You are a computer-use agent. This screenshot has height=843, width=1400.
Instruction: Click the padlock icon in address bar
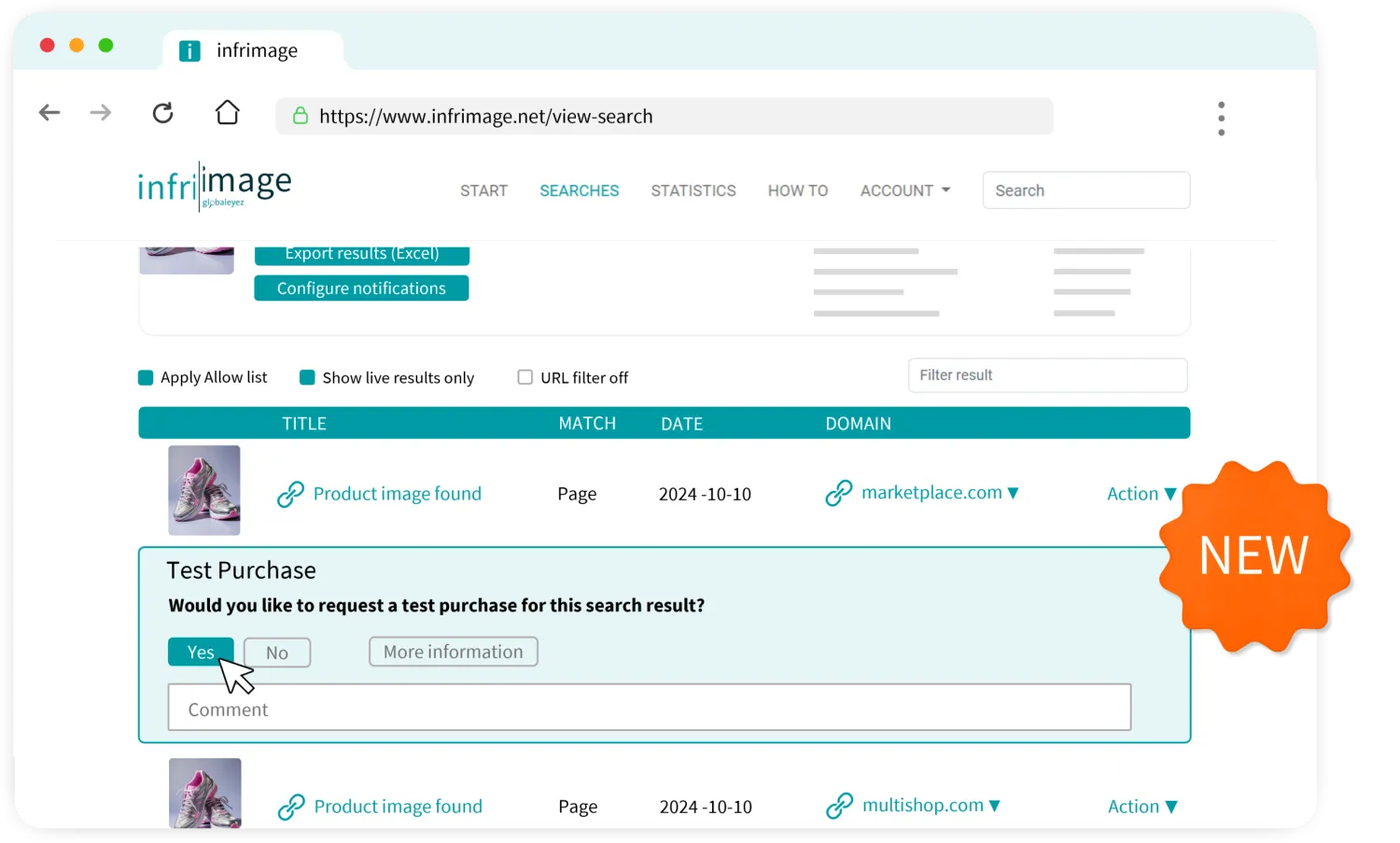(301, 116)
